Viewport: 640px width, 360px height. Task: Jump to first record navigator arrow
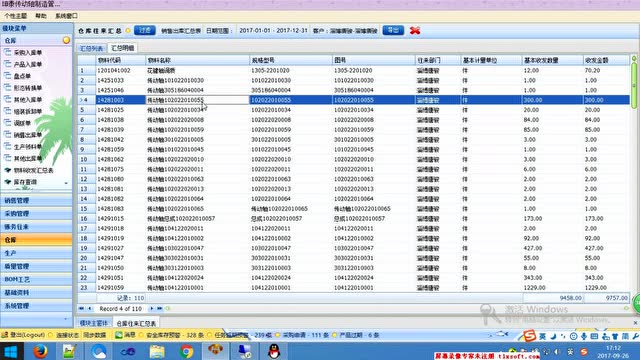81,309
